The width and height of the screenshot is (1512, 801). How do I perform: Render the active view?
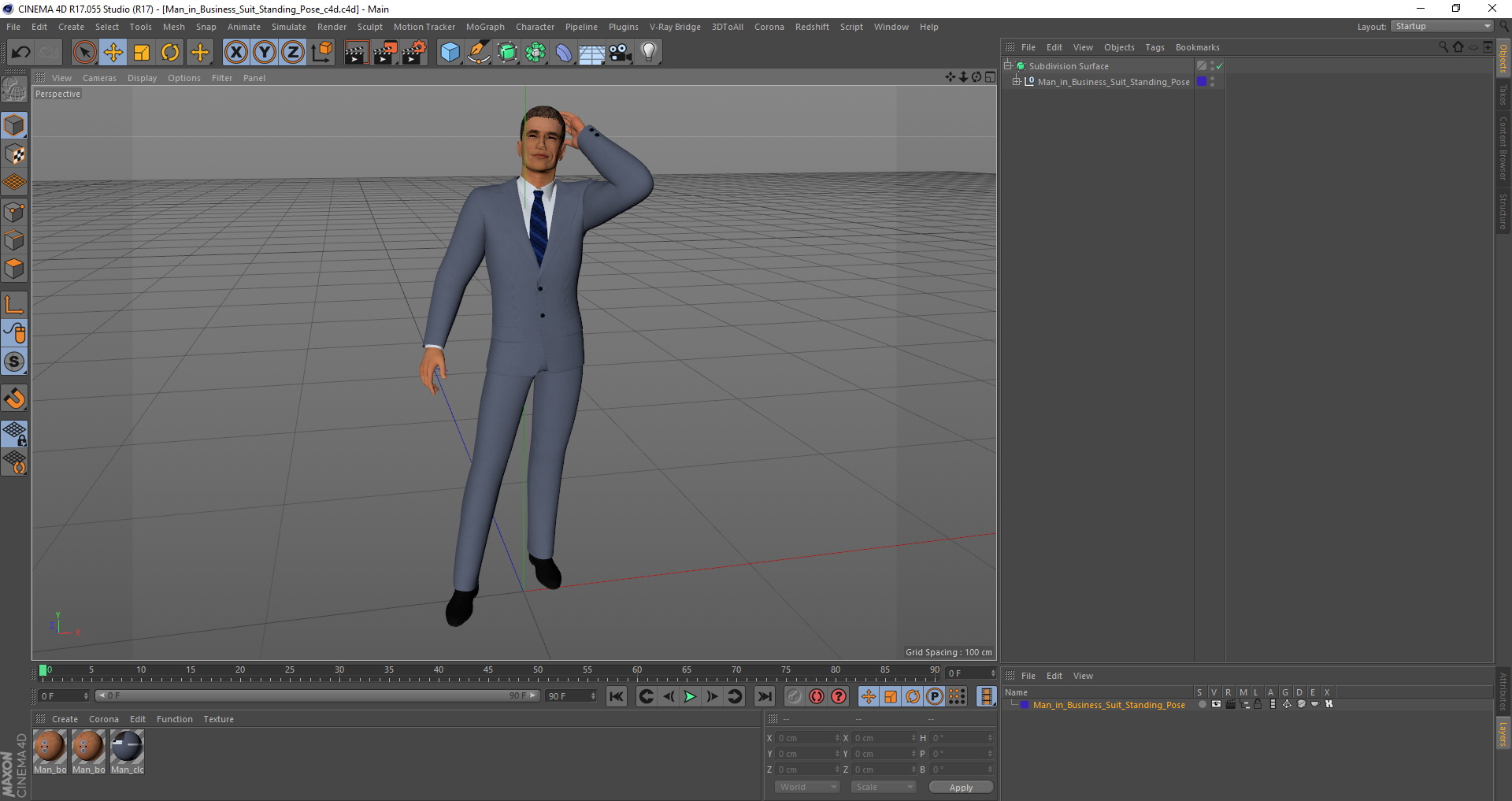click(356, 53)
